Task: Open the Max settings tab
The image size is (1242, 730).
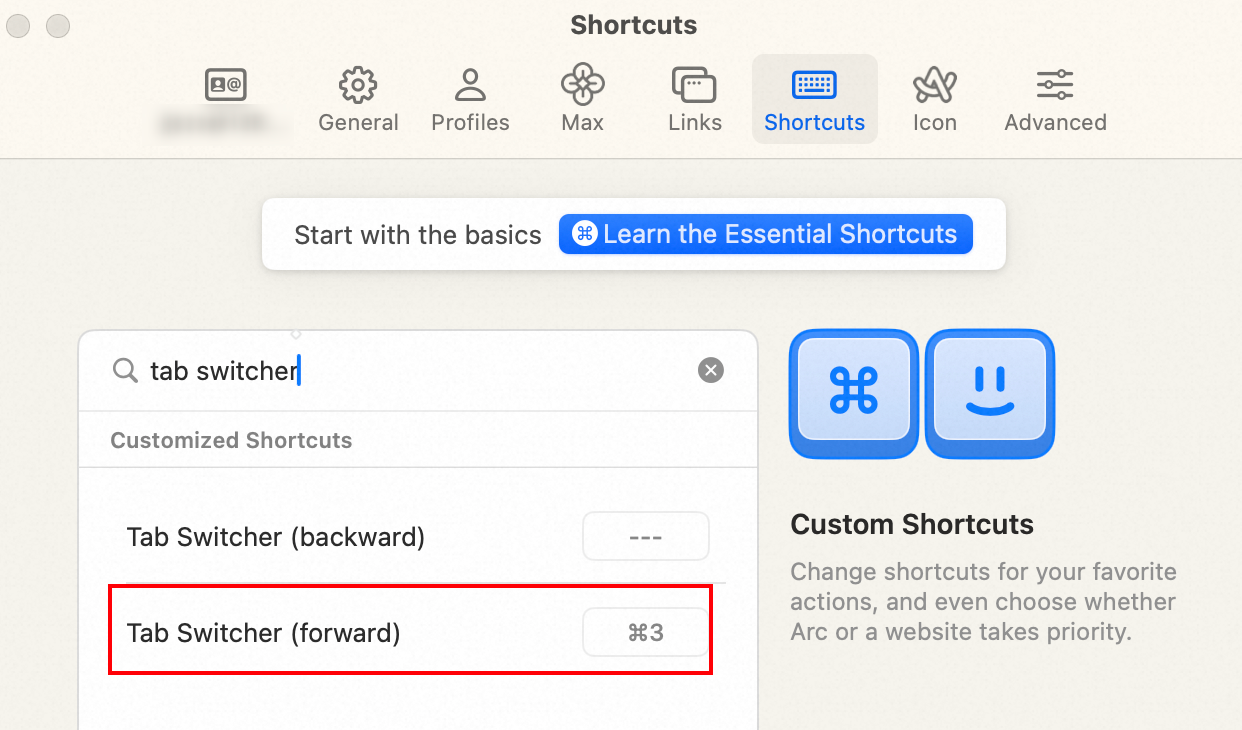Action: pyautogui.click(x=582, y=99)
